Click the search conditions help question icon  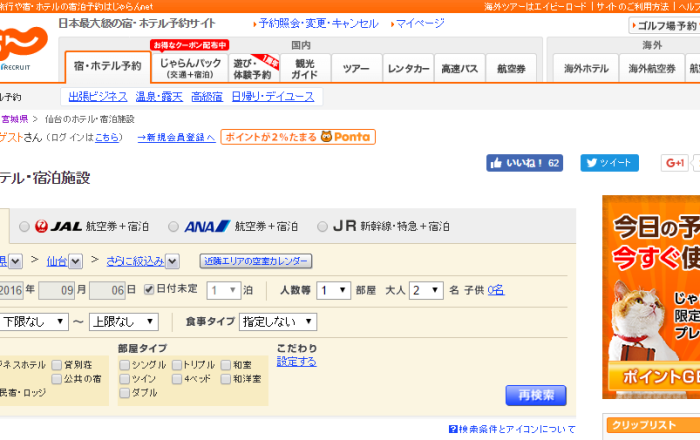(453, 429)
